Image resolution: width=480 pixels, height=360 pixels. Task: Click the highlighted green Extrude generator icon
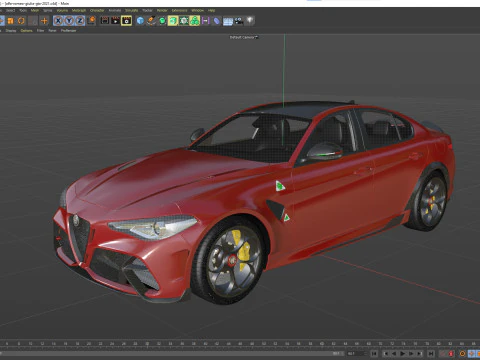click(173, 21)
